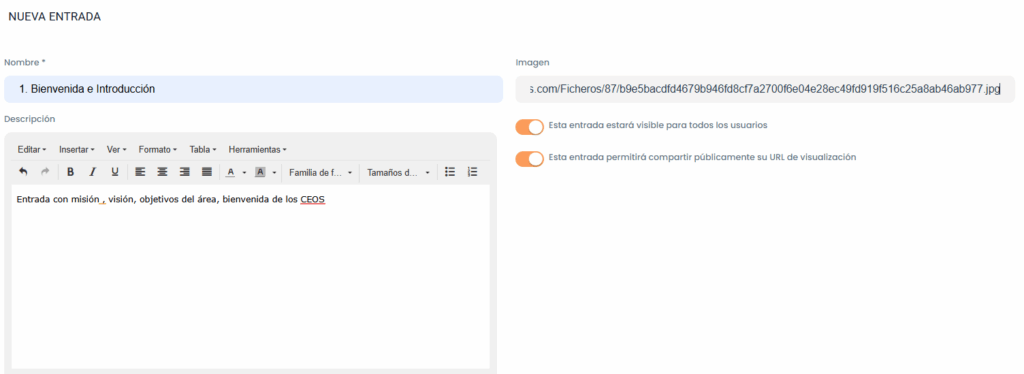The height and width of the screenshot is (374, 1024).
Task: Click the background color swatch button
Action: click(x=260, y=172)
